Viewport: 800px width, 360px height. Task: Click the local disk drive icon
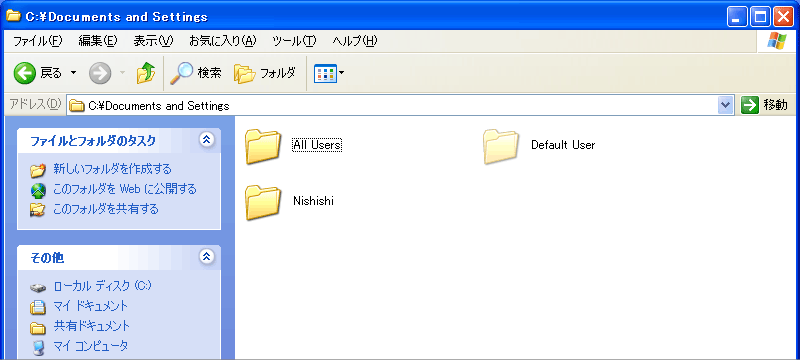click(x=38, y=288)
